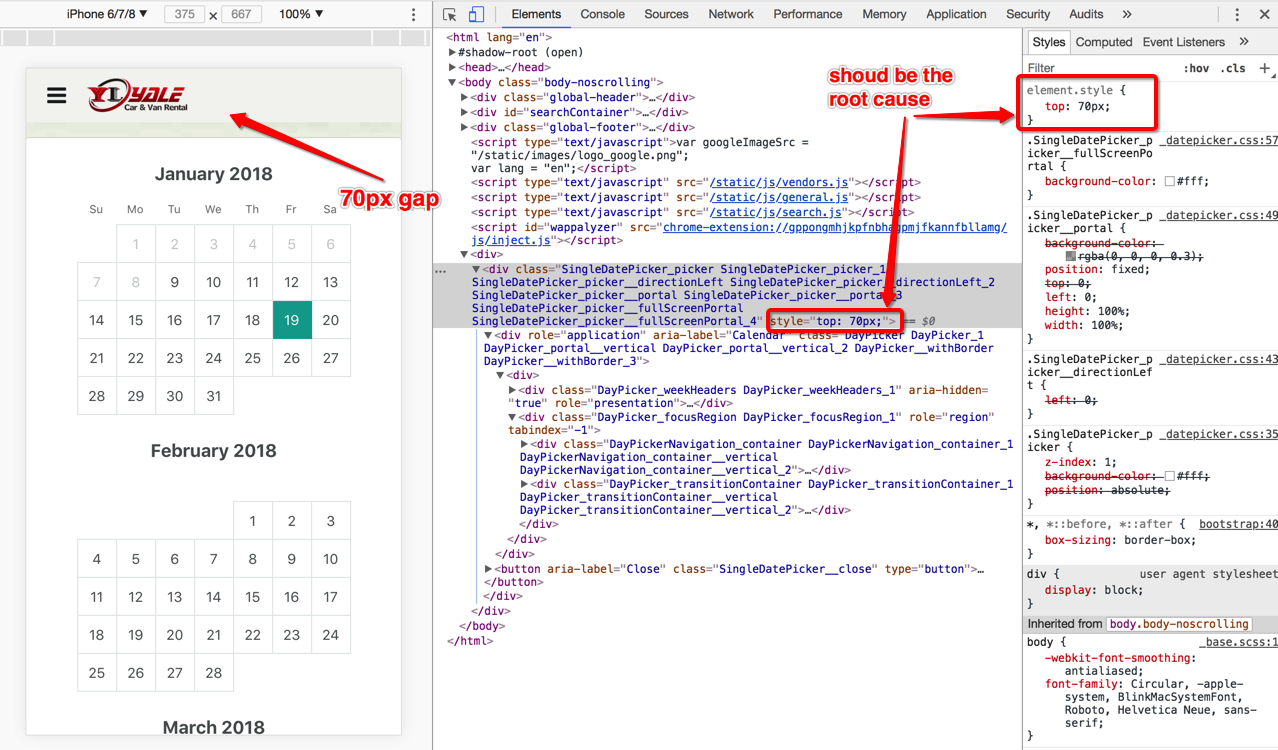Screen dimensions: 1278x750
Task: Switch to the Console tab
Action: point(602,14)
